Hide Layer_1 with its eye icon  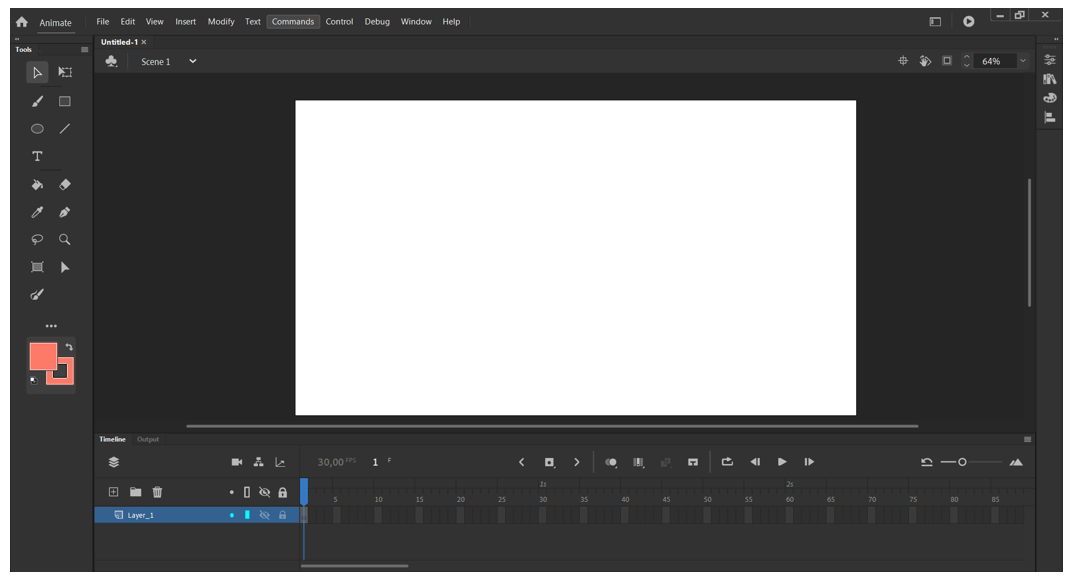[265, 515]
